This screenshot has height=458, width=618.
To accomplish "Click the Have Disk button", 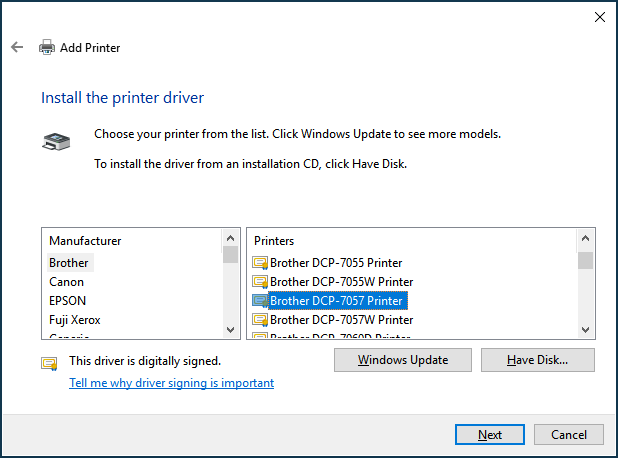I will 538,360.
